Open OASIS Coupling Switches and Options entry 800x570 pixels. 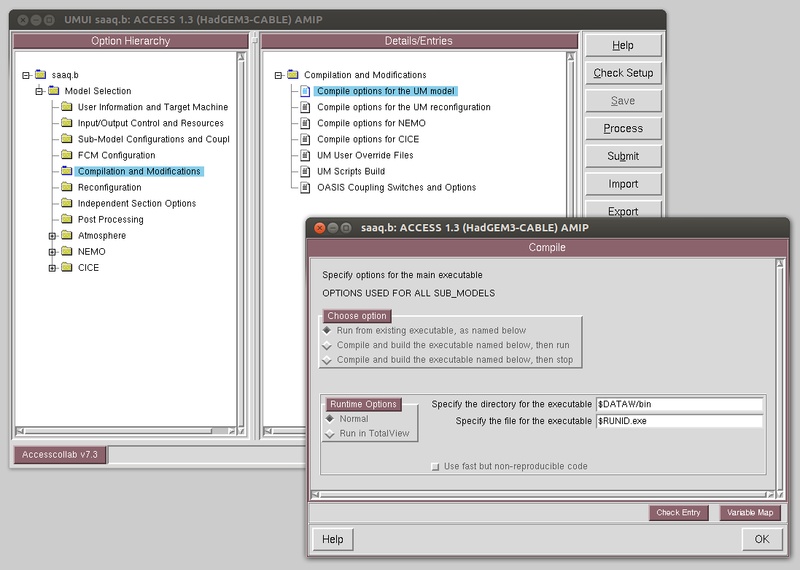pos(396,187)
